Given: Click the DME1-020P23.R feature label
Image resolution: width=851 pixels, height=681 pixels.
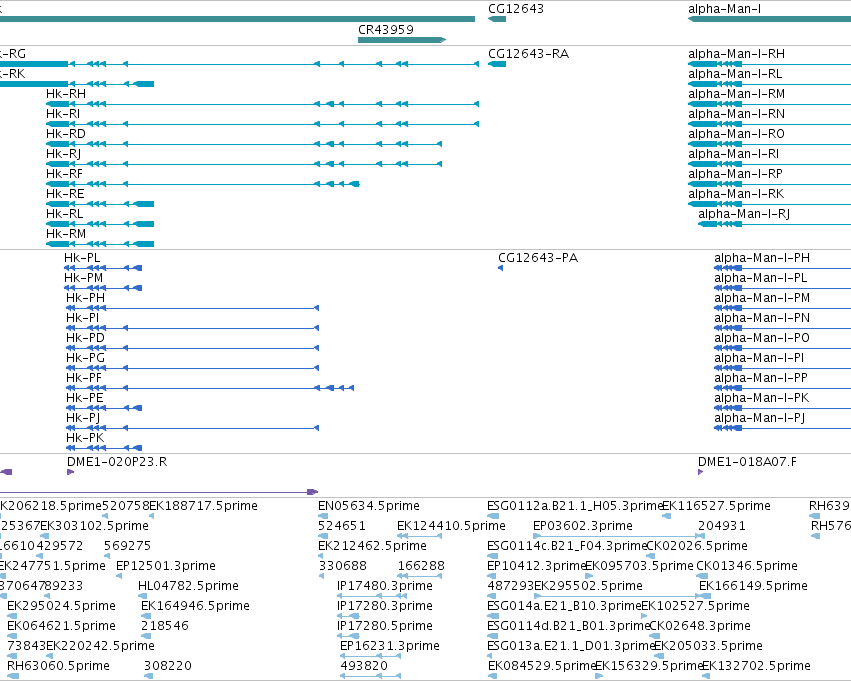Looking at the screenshot, I should pos(117,462).
